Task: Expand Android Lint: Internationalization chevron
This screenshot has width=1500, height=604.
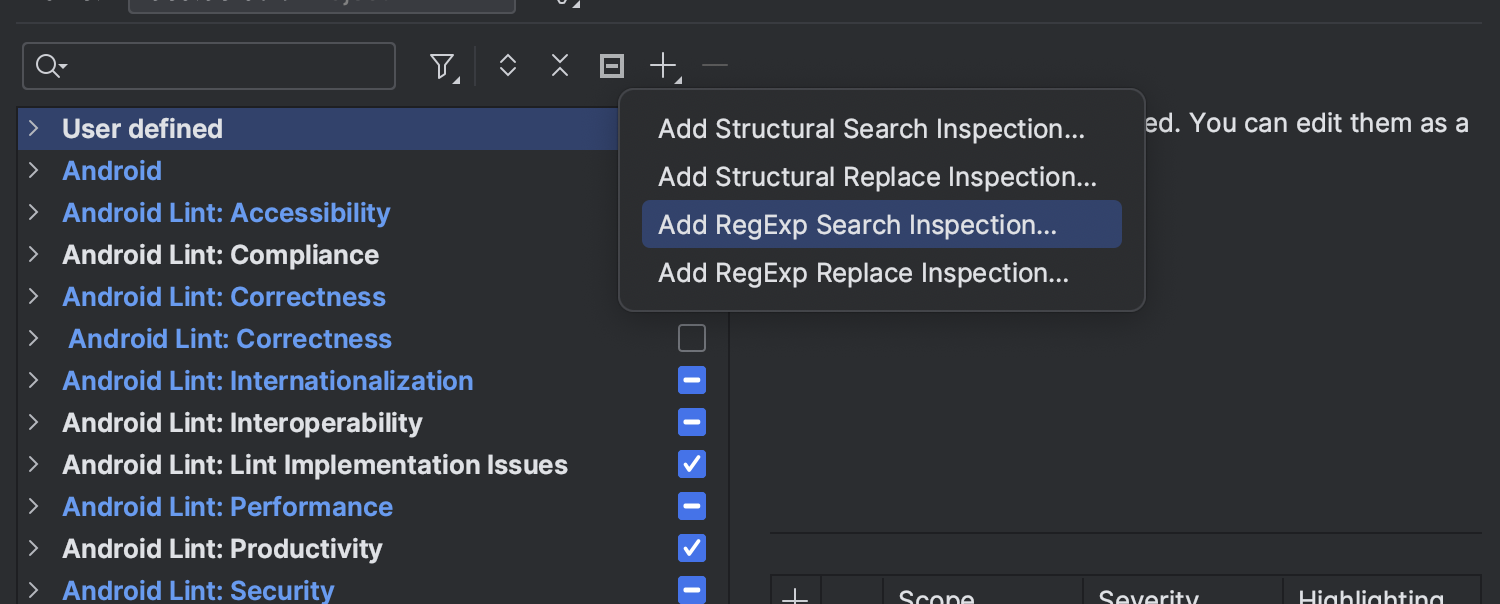Action: click(34, 381)
